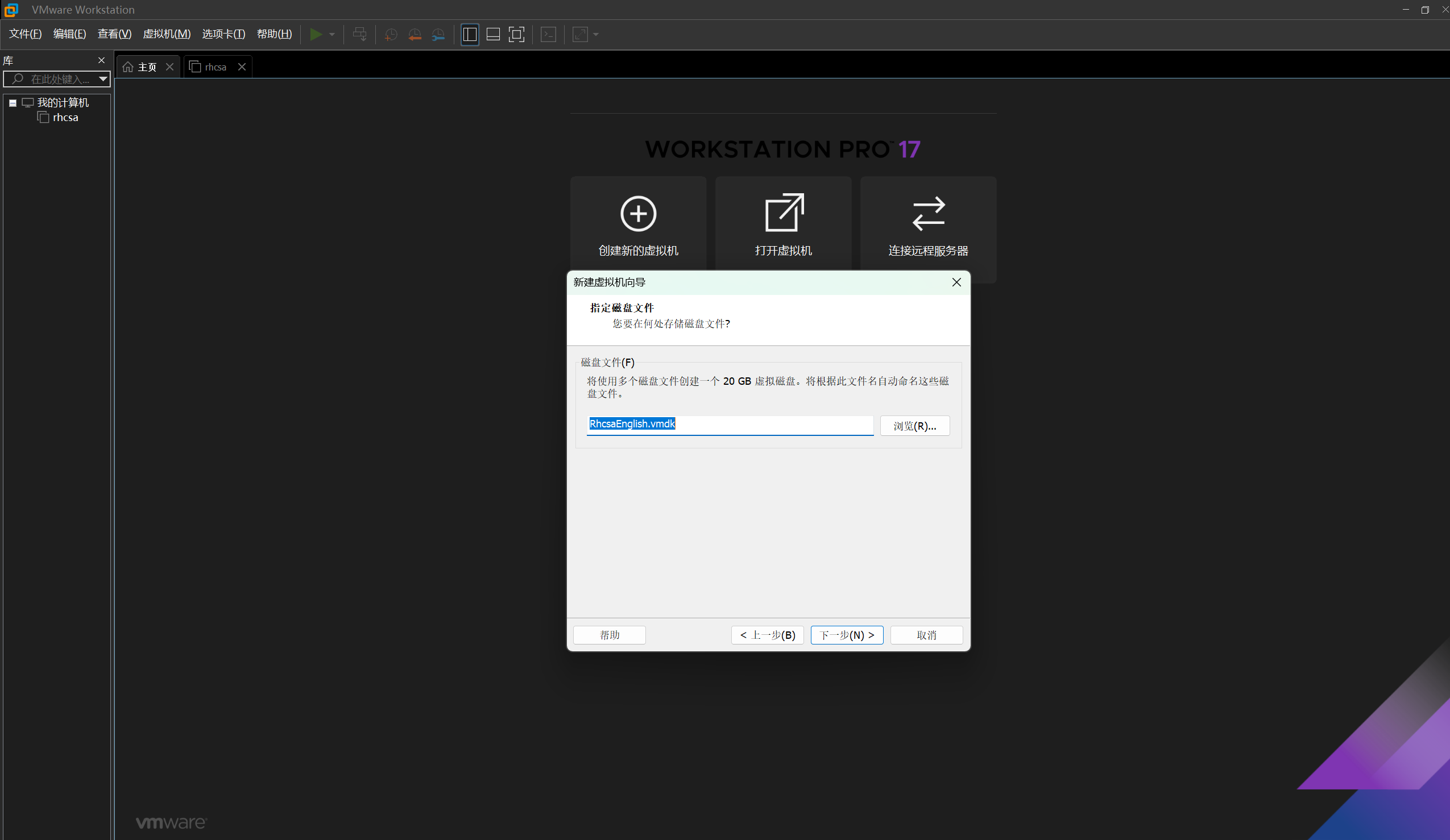Click the VMware Workstation app logo icon

click(11, 10)
